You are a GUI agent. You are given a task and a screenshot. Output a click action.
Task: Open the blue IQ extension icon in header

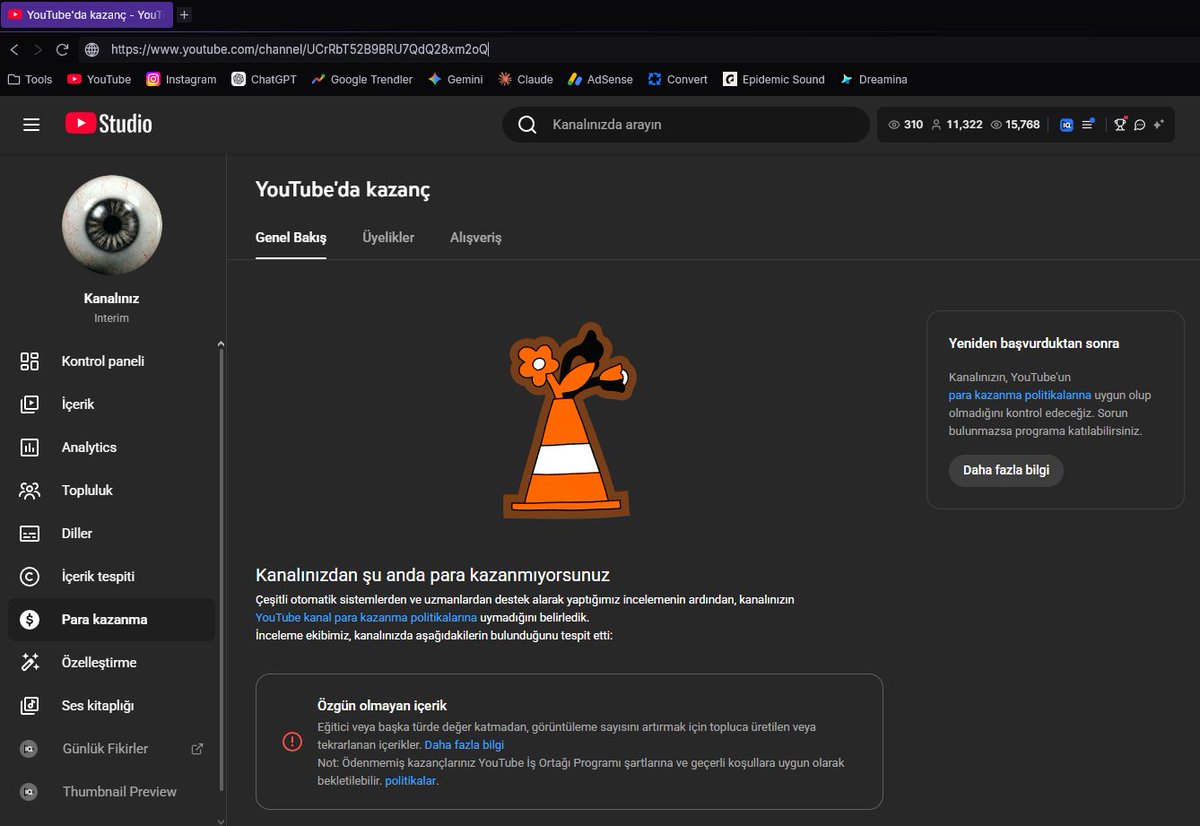click(1066, 125)
